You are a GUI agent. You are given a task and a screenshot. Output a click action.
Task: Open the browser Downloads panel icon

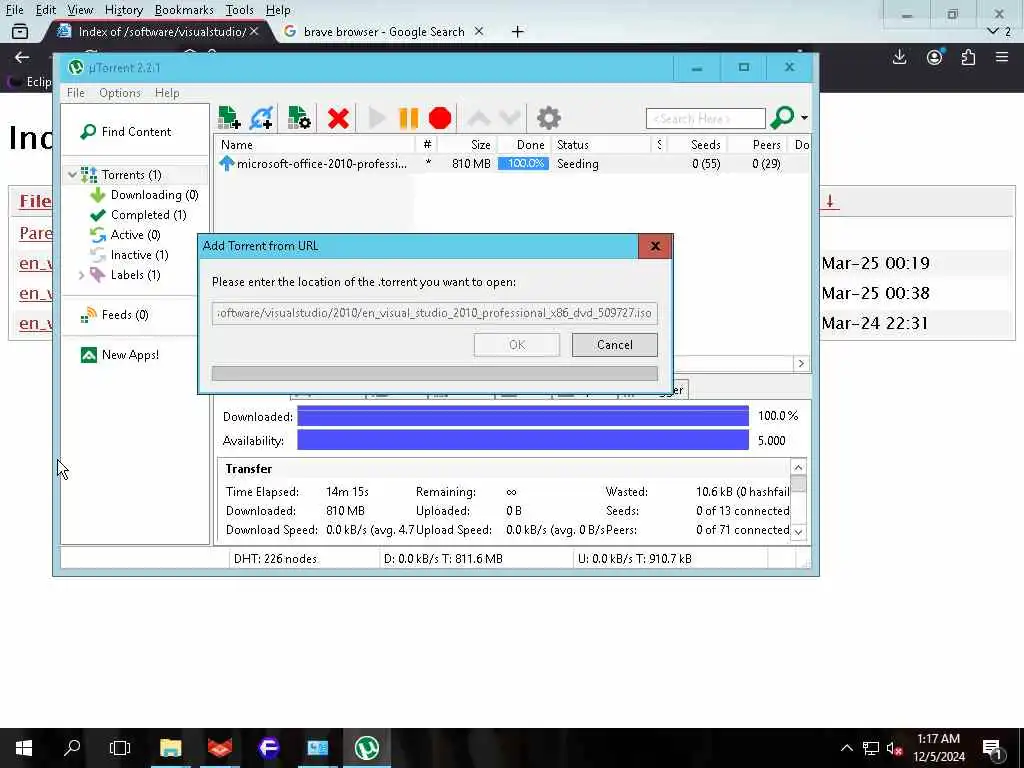click(899, 57)
